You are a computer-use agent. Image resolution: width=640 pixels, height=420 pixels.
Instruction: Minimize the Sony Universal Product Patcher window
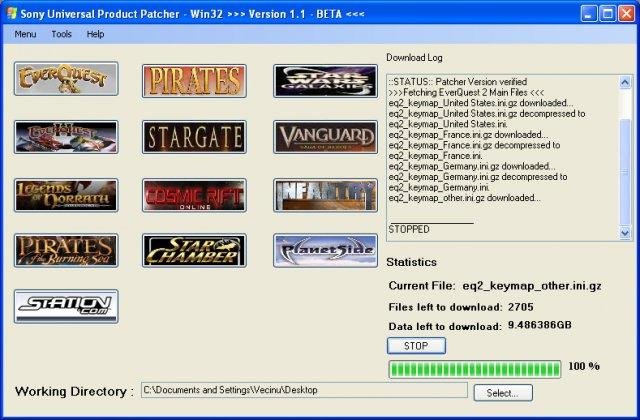588,14
